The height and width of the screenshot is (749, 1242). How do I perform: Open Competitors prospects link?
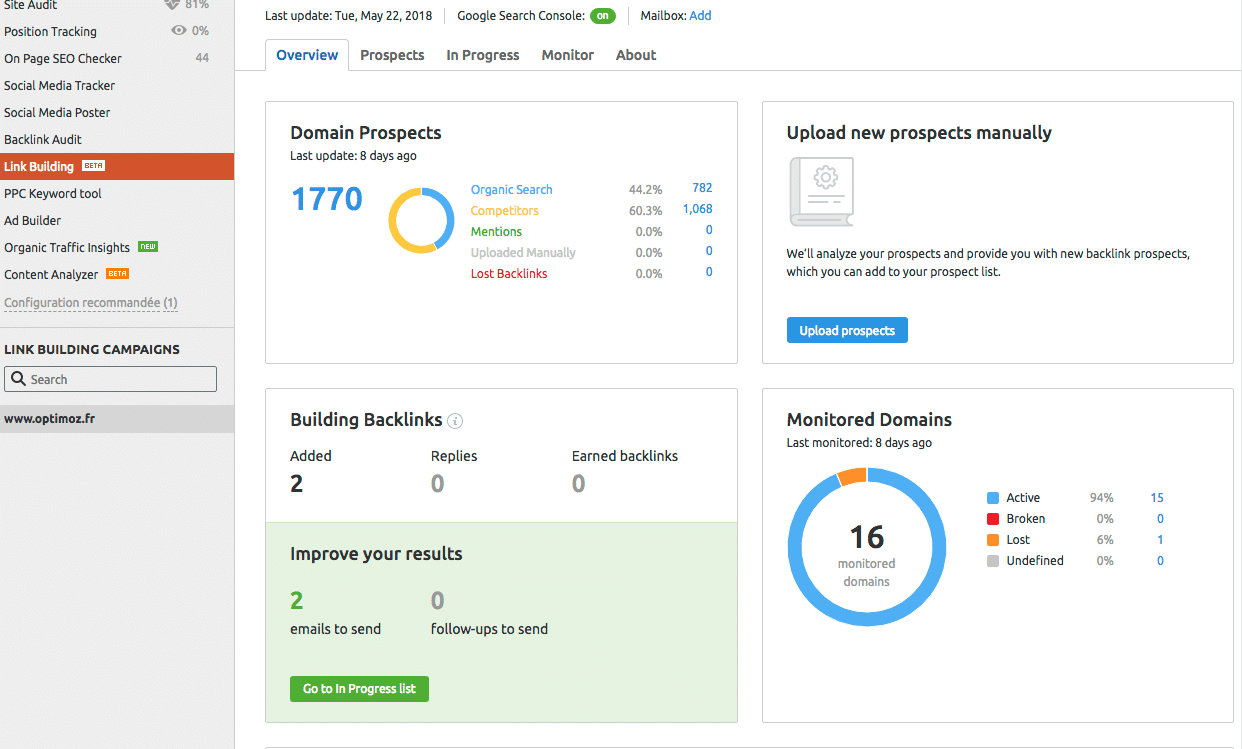(505, 210)
